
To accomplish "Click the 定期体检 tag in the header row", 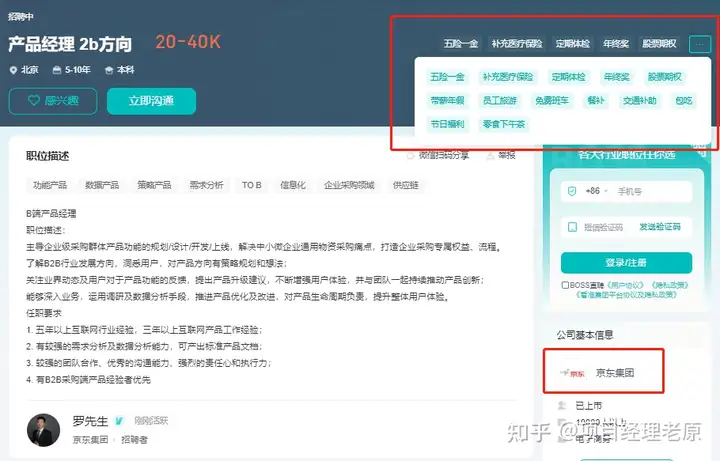I will [573, 44].
